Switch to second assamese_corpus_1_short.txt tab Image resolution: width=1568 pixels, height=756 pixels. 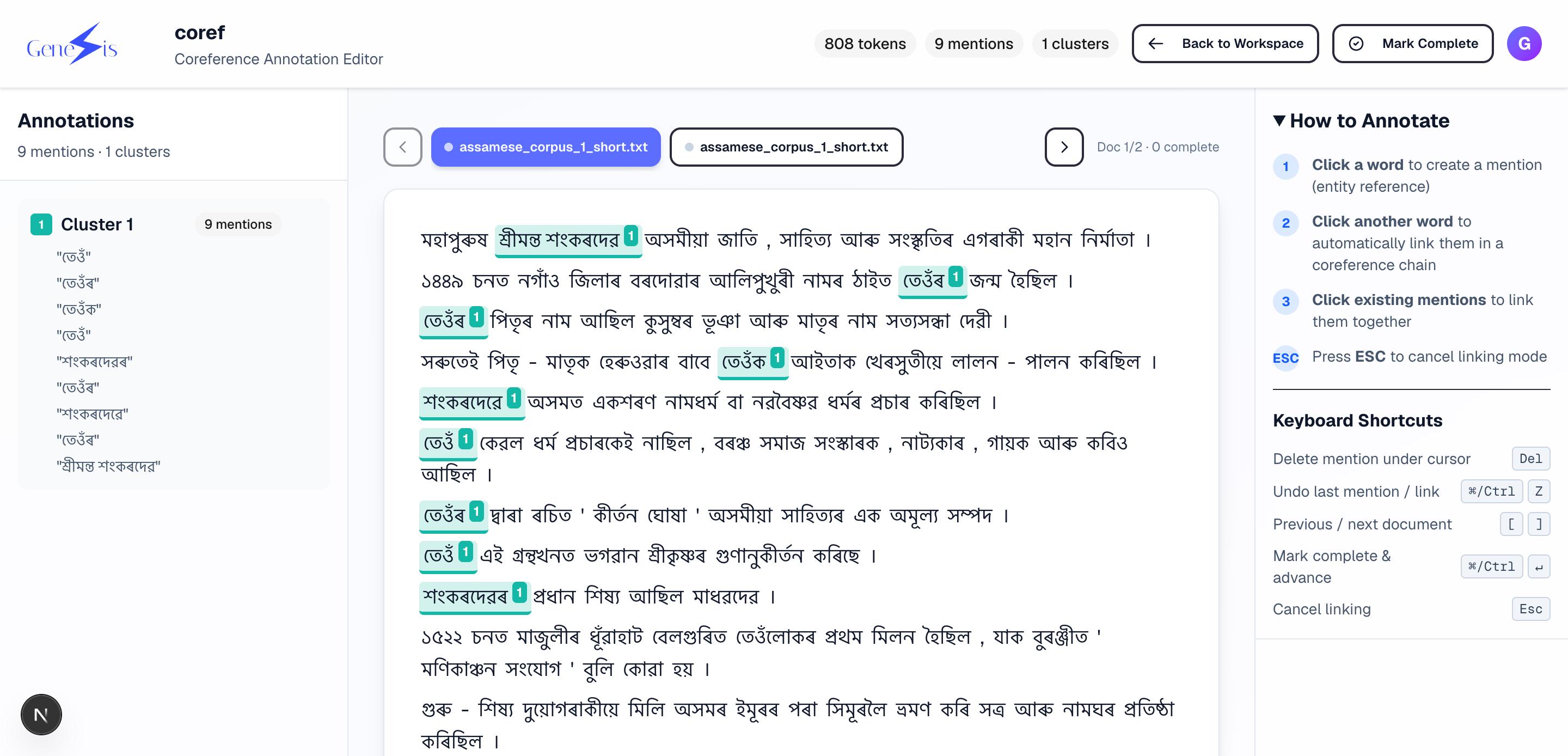click(786, 147)
